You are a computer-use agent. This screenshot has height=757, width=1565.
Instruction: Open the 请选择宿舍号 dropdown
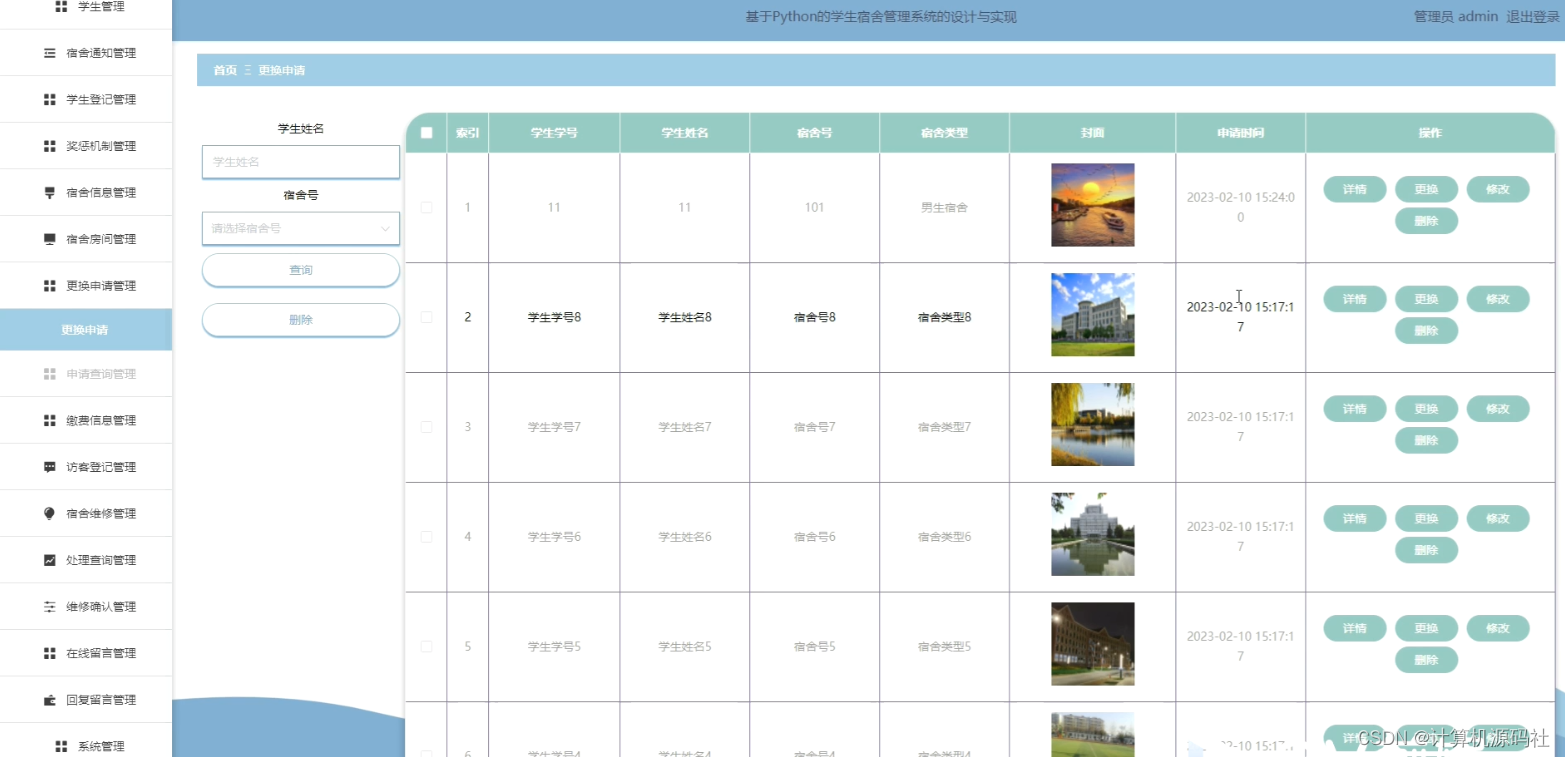coord(301,228)
